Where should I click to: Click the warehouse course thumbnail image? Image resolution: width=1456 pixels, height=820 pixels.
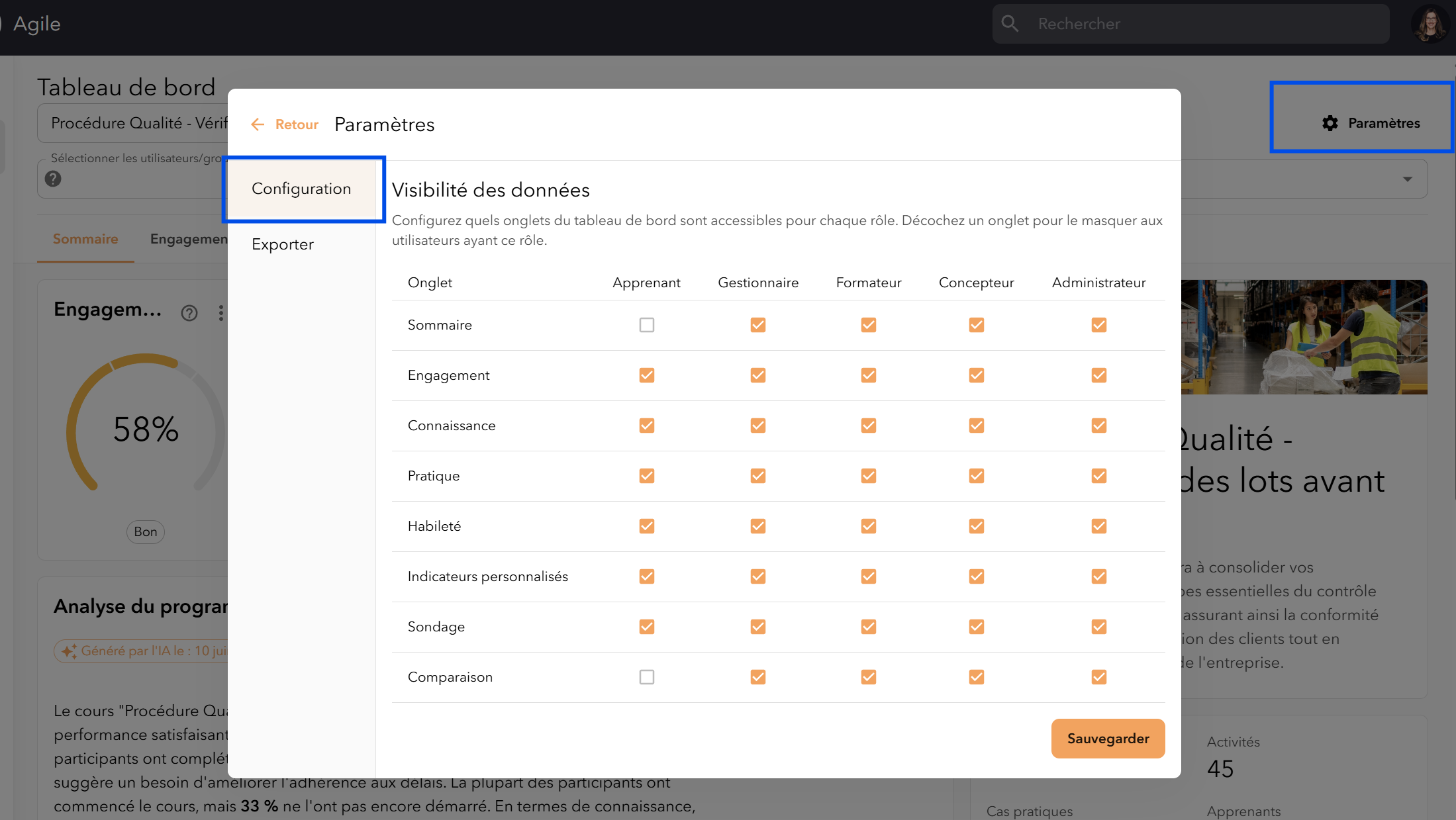point(1304,337)
